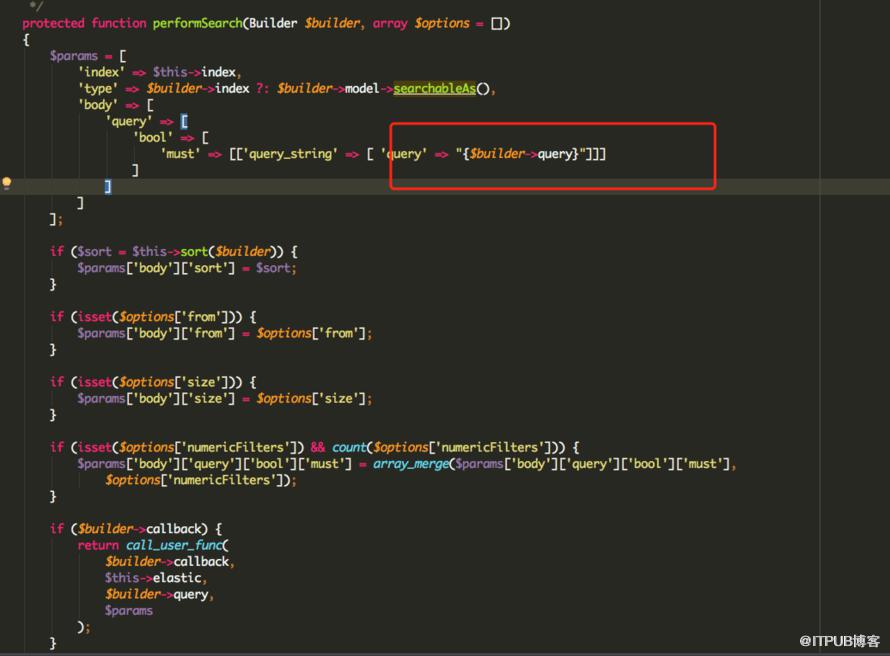Click the 'must' array key
The image size is (890, 656).
pyautogui.click(x=180, y=154)
